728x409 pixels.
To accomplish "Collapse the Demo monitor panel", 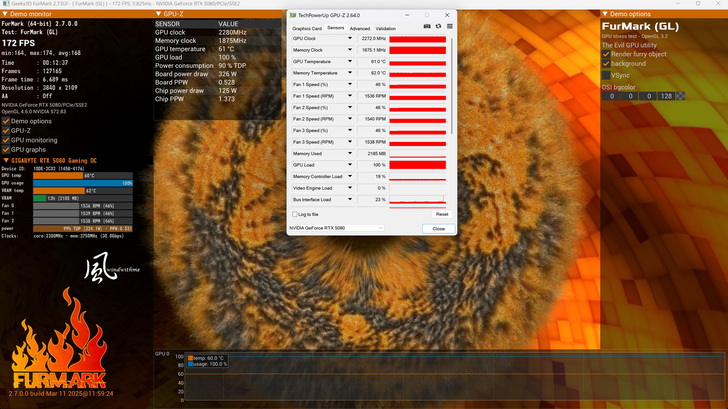I will (5, 14).
